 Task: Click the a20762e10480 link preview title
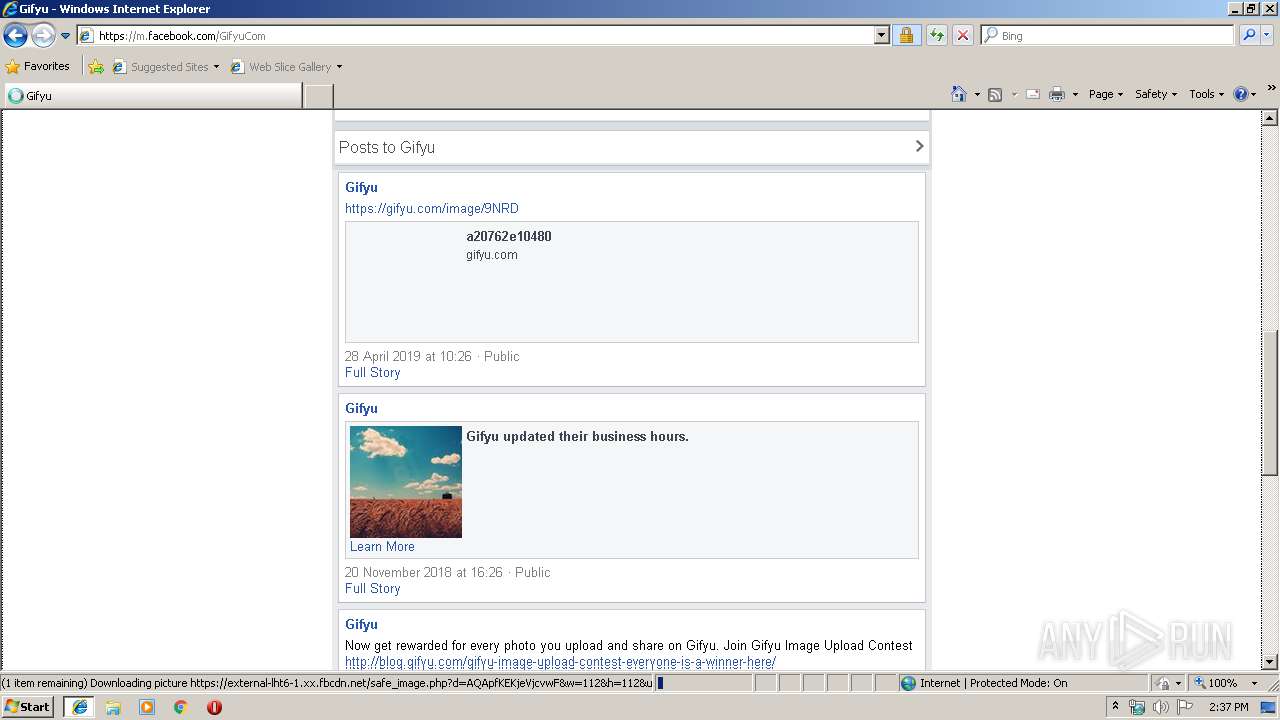(x=508, y=237)
